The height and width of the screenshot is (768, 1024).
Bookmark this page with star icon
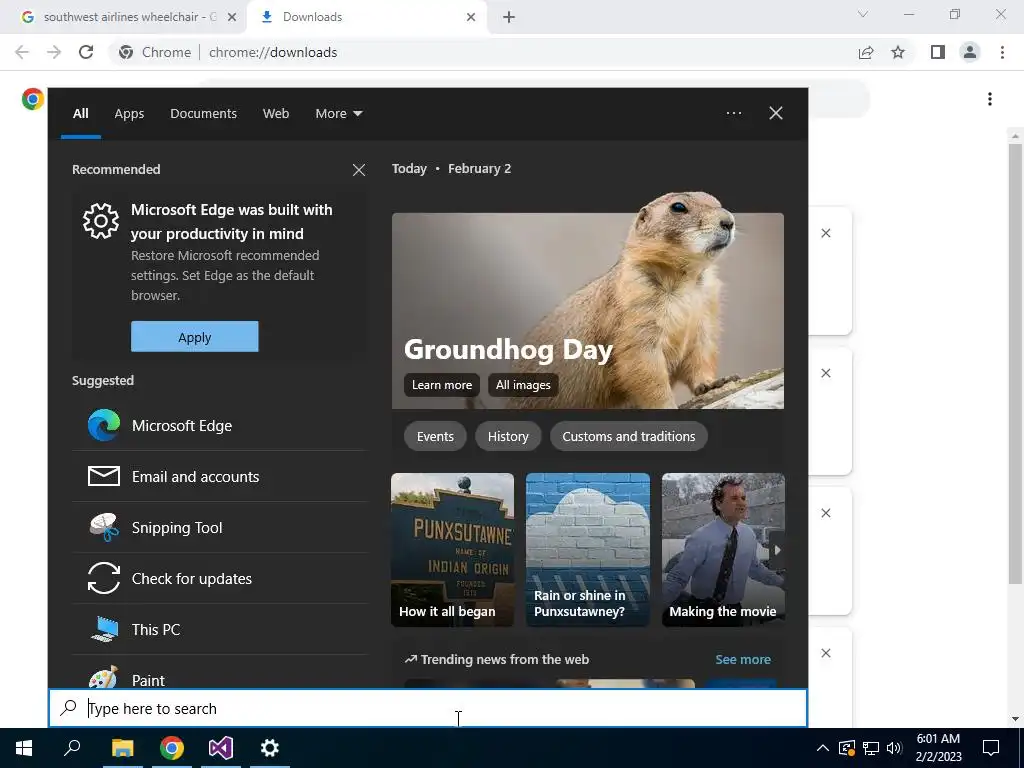click(898, 52)
